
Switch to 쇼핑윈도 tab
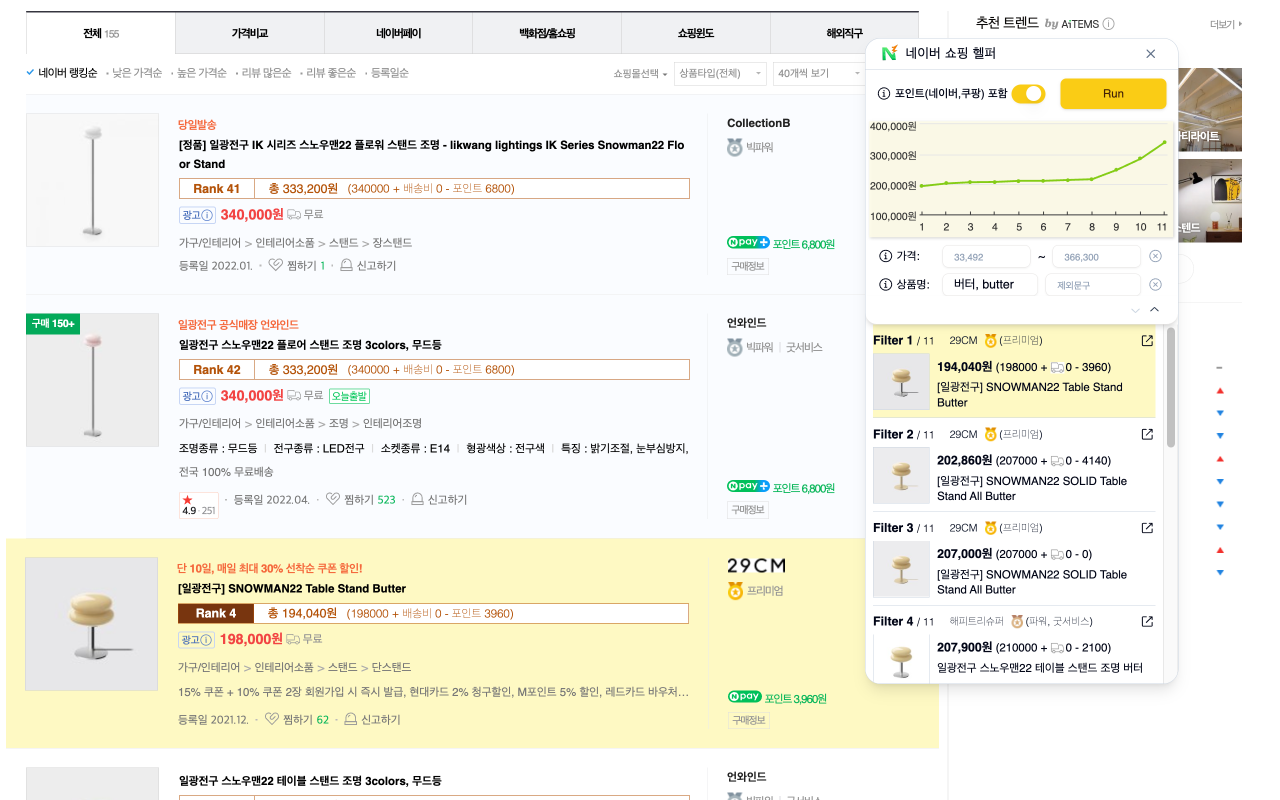point(695,33)
